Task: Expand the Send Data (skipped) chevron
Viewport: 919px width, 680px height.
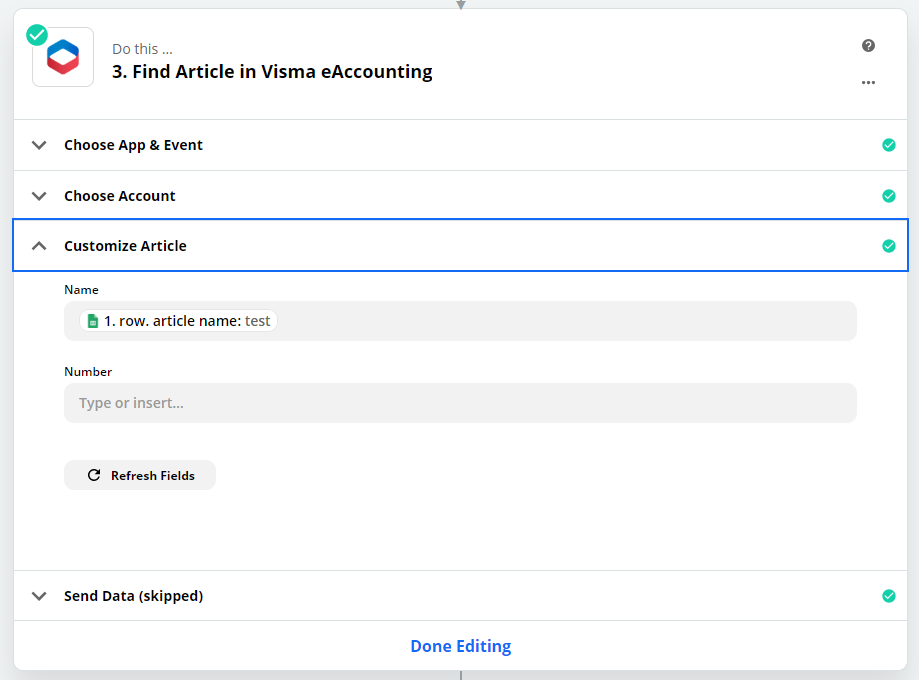Action: point(39,596)
